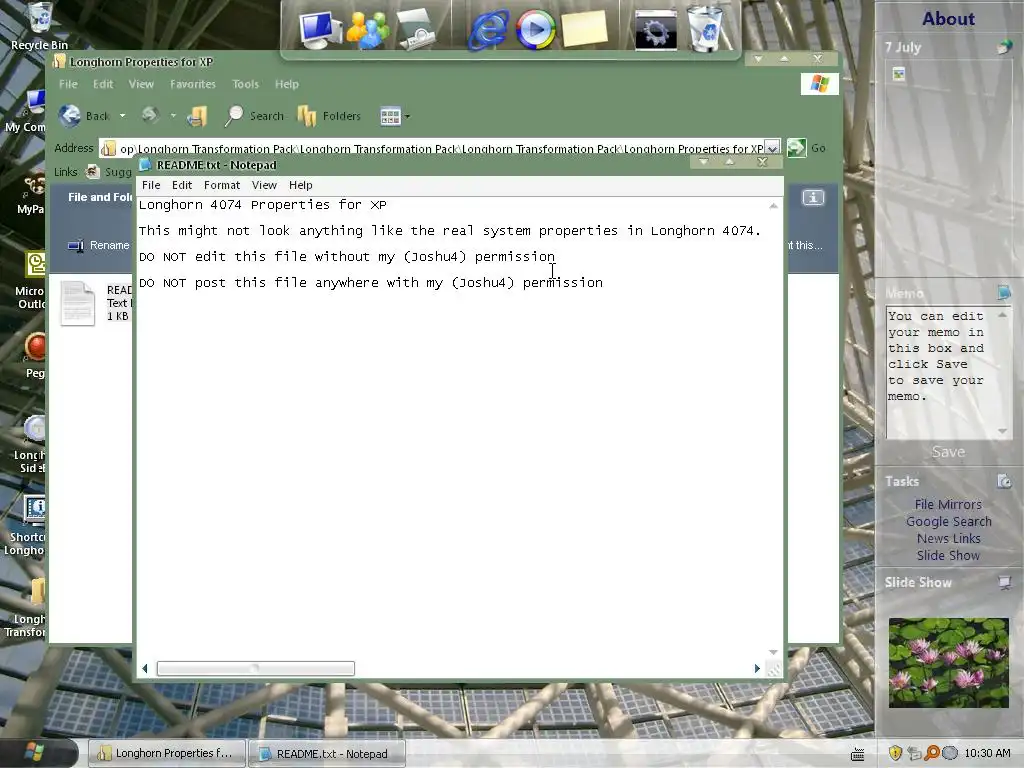Click Notepad horizontal scrollbar right arrow
Screen dimensions: 1024x768
(x=757, y=668)
